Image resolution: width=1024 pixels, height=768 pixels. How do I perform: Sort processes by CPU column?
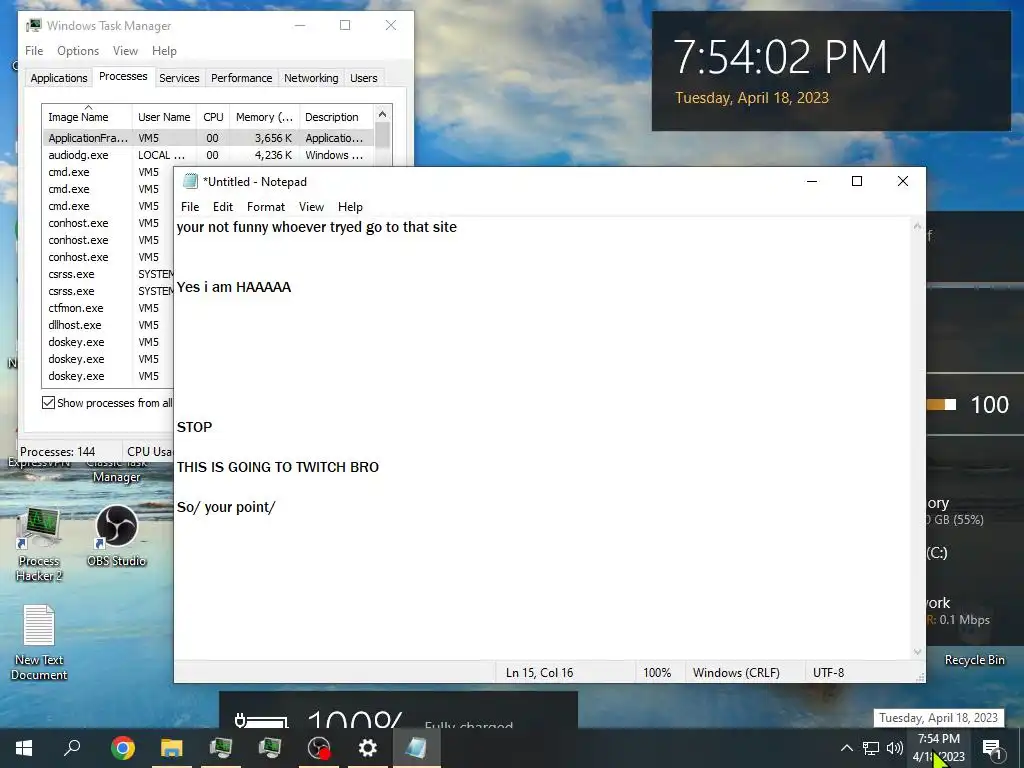tap(213, 117)
